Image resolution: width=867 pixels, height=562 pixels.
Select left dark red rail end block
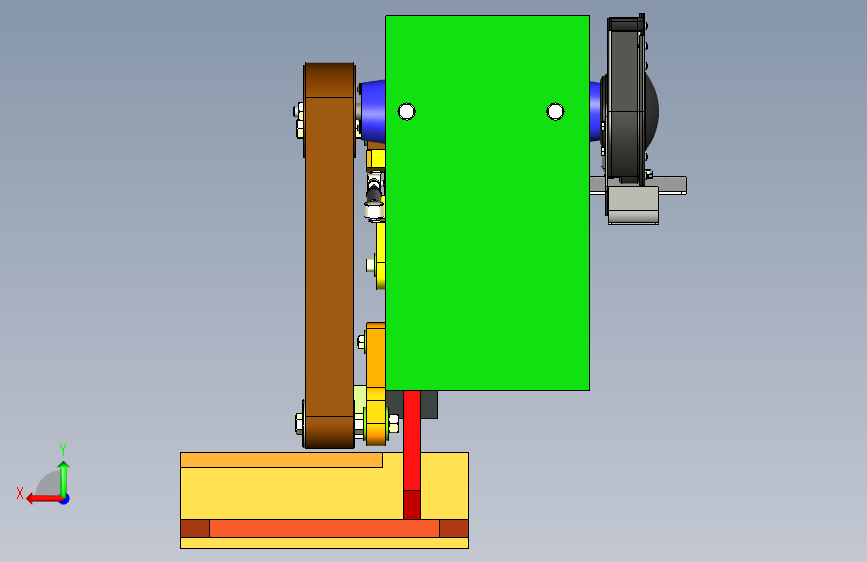point(195,528)
